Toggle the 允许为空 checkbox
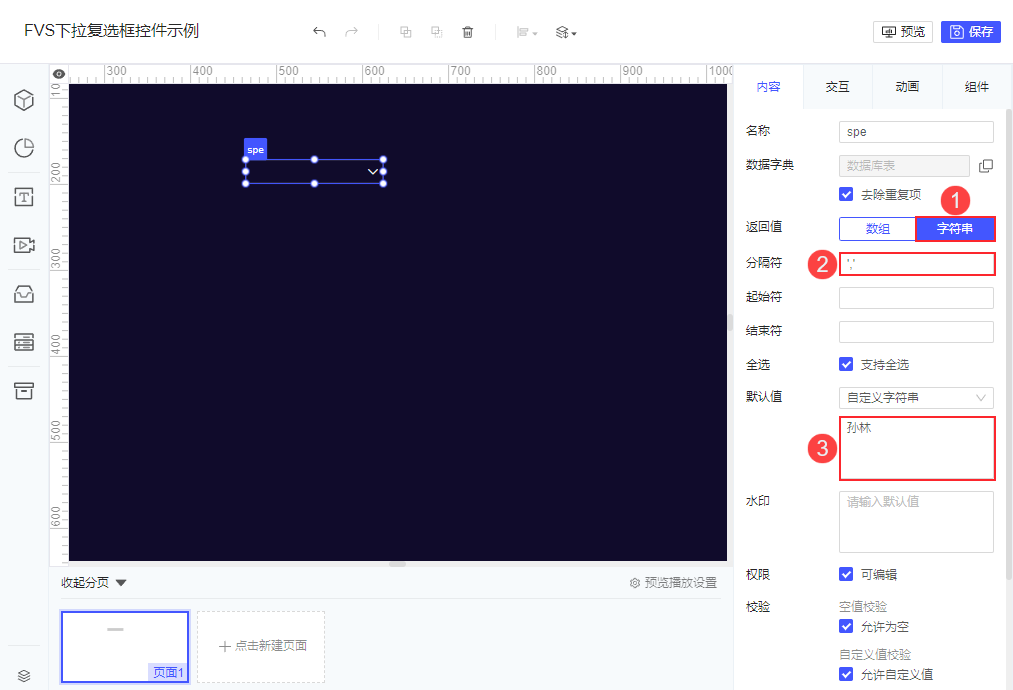The width and height of the screenshot is (1013, 690). [x=846, y=626]
